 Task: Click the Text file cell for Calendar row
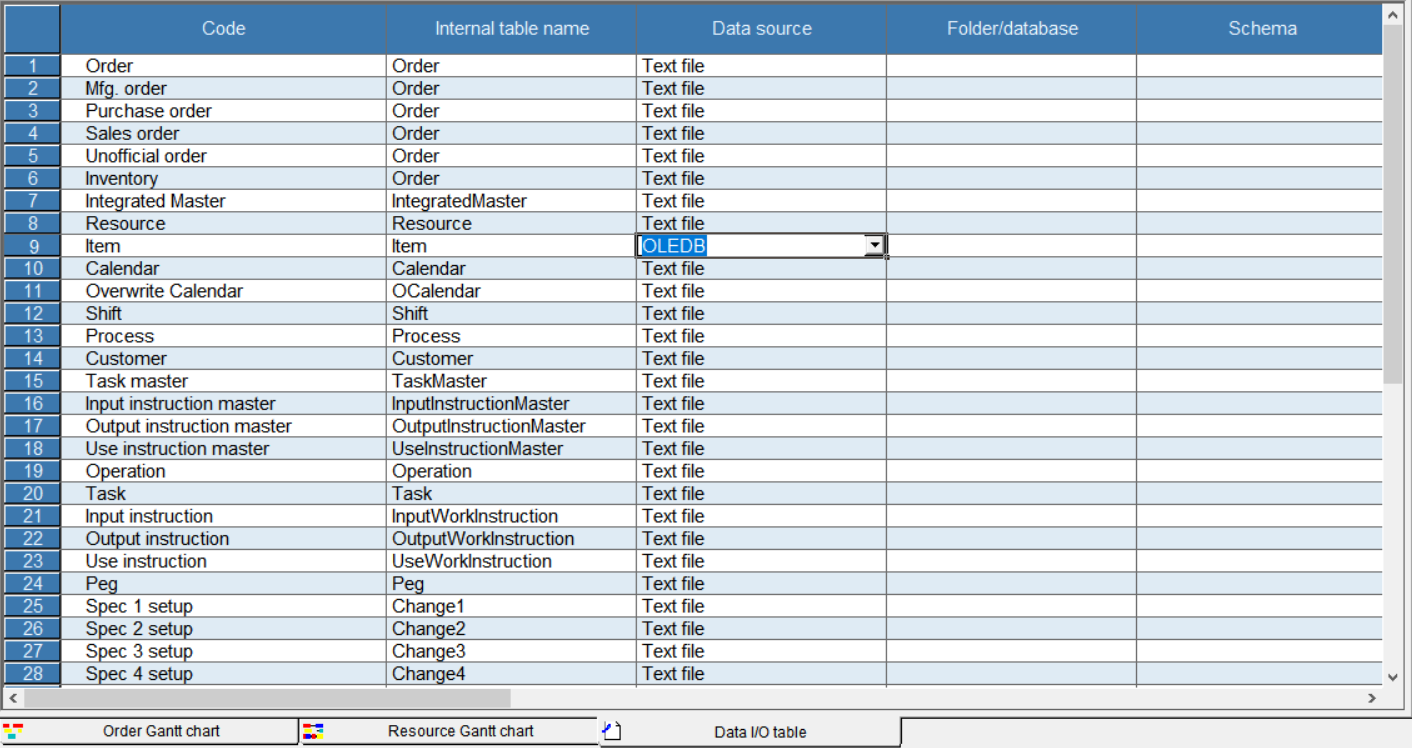point(761,268)
